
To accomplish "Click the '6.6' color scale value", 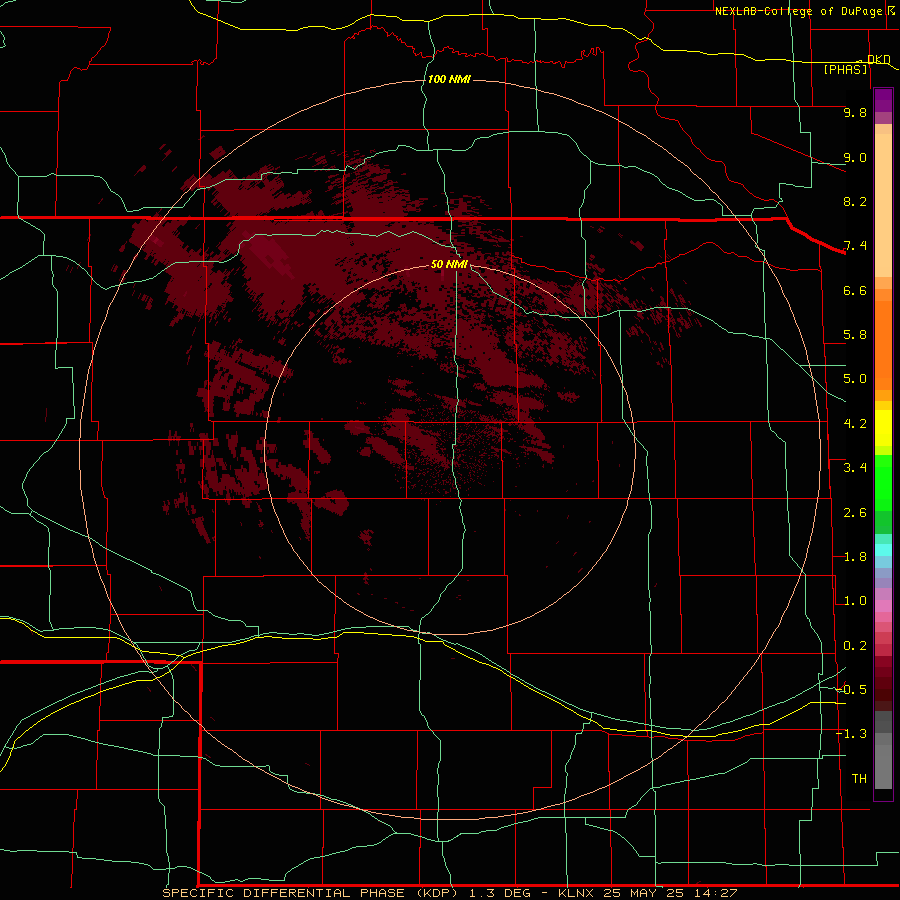I will 855,290.
